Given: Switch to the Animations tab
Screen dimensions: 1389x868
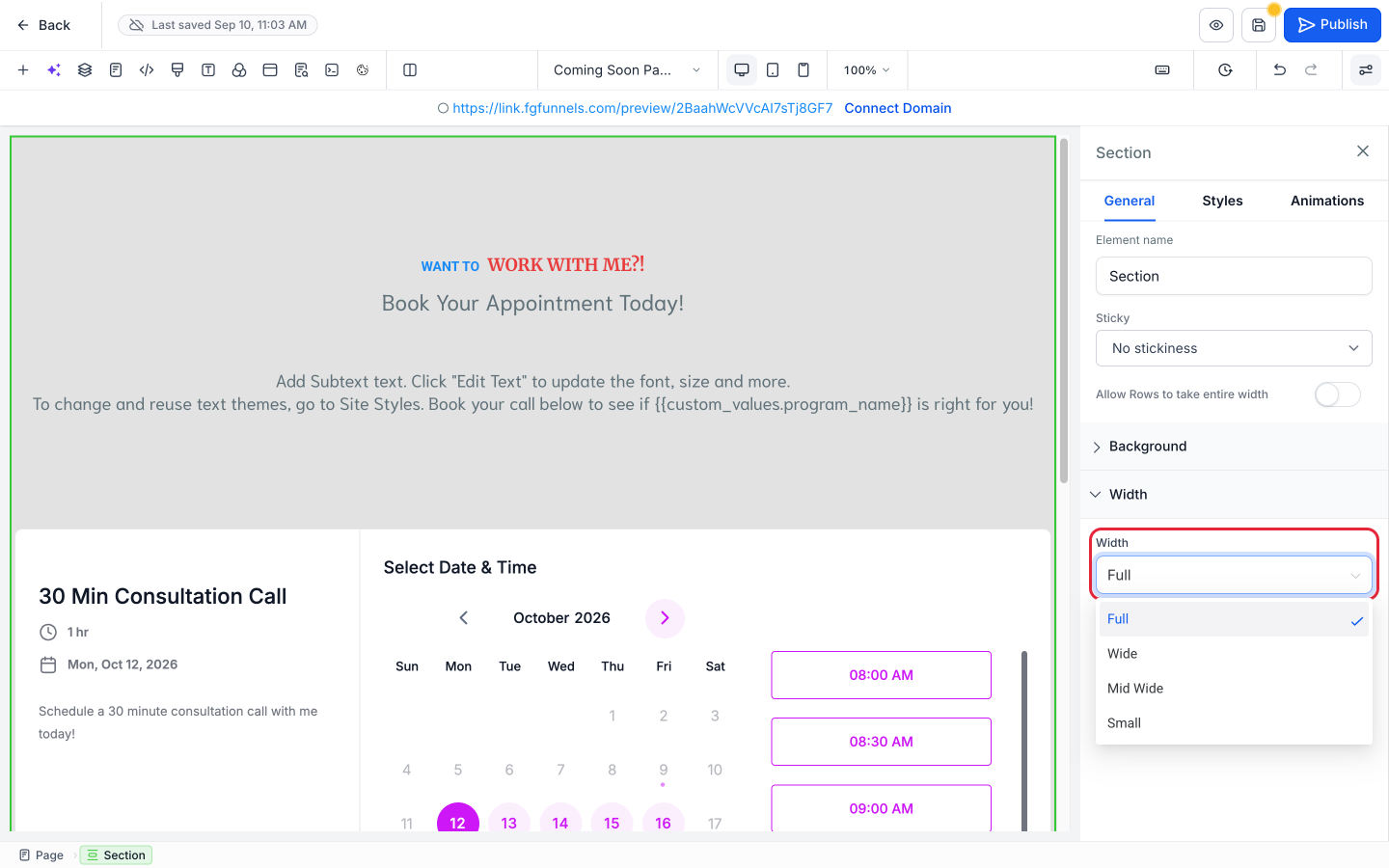Looking at the screenshot, I should coord(1327,201).
